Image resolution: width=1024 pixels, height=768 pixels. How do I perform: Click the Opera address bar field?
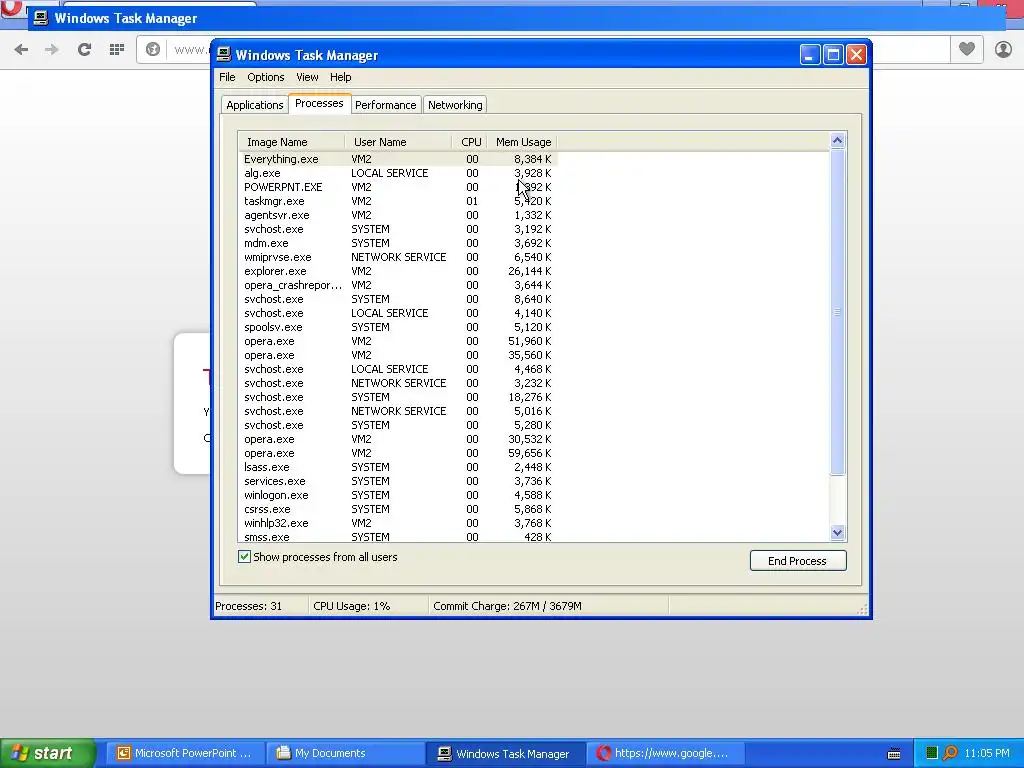pos(543,49)
